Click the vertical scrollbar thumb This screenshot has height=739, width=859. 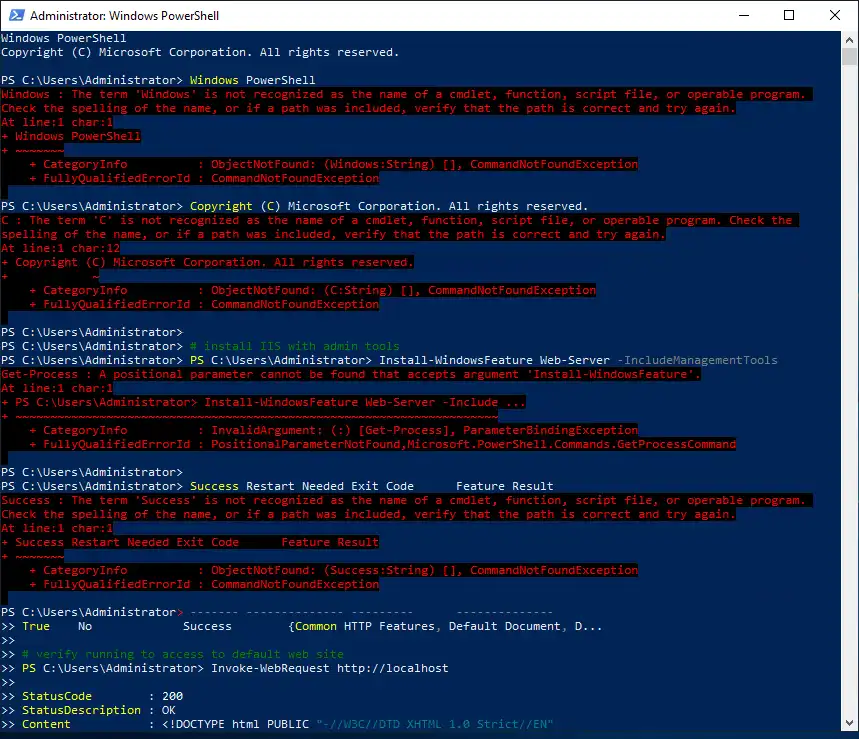(x=849, y=56)
